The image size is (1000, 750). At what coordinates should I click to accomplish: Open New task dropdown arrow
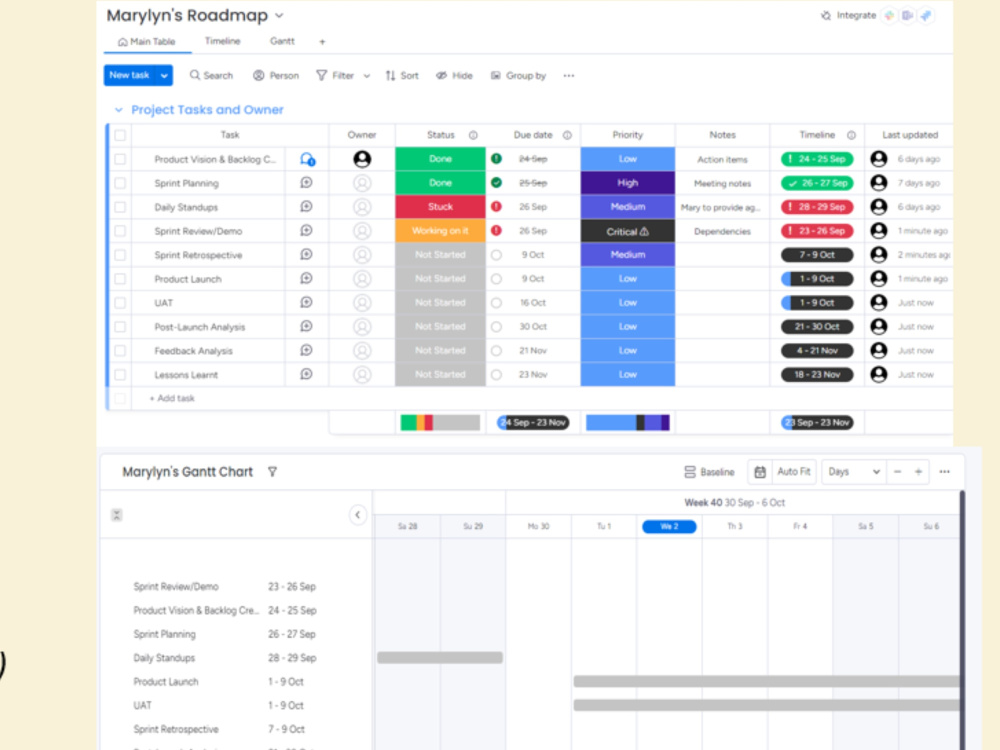164,75
